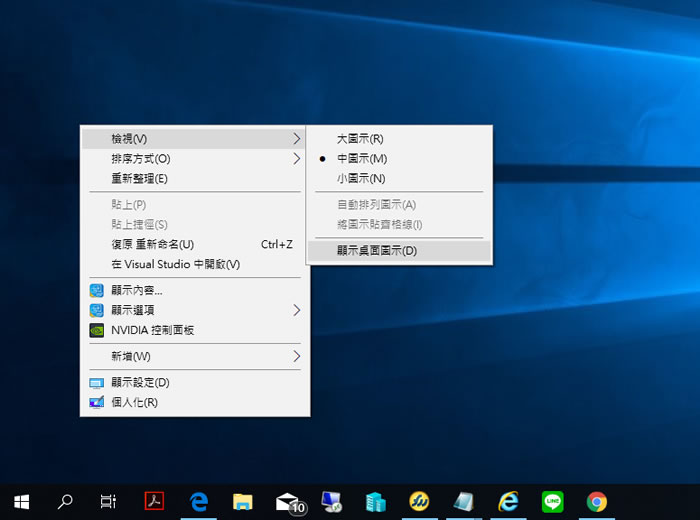Image resolution: width=700 pixels, height=520 pixels.
Task: Select 中圖示(M) medium icons option
Action: coord(361,159)
